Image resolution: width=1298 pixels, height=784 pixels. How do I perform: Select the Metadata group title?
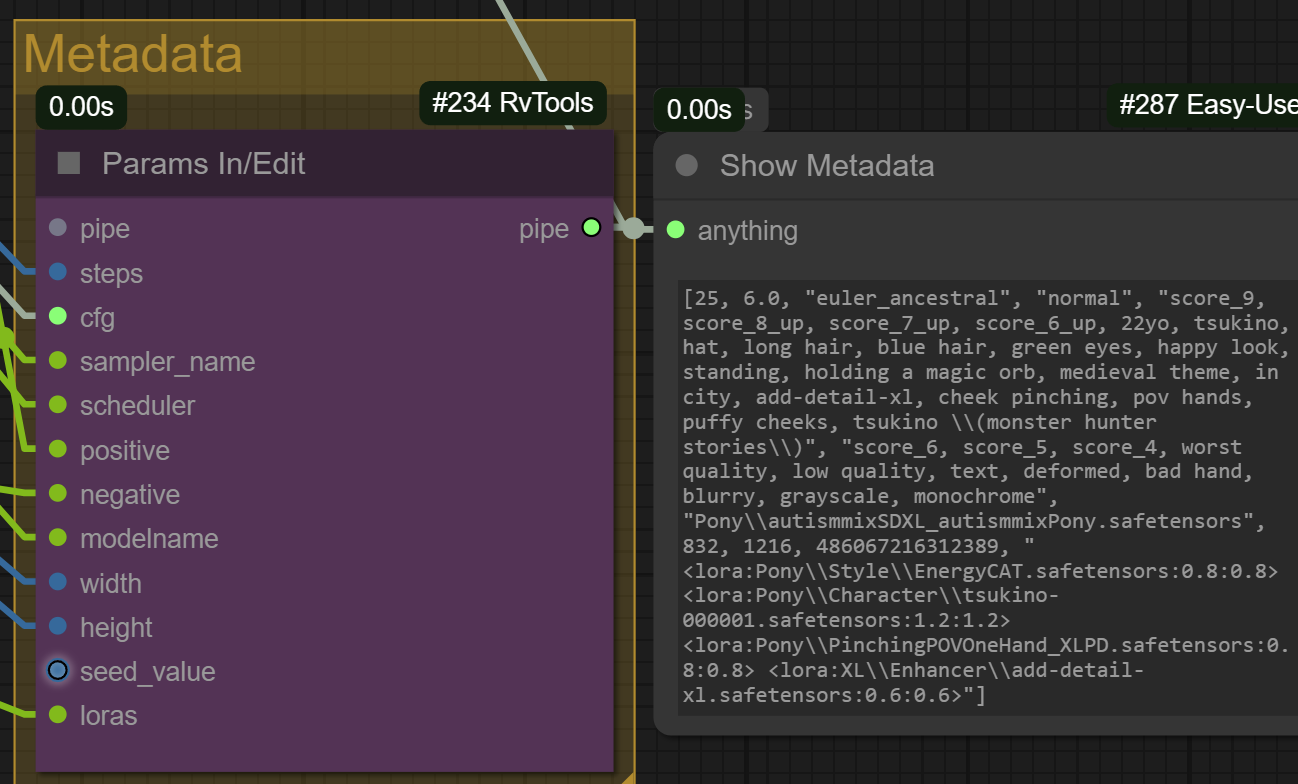[133, 54]
